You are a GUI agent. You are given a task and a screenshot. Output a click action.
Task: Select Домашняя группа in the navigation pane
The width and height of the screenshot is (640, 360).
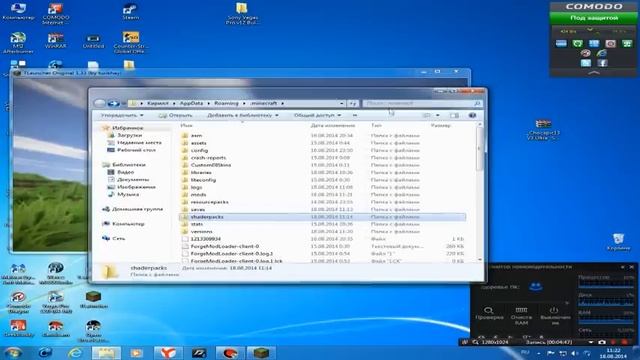tap(138, 209)
